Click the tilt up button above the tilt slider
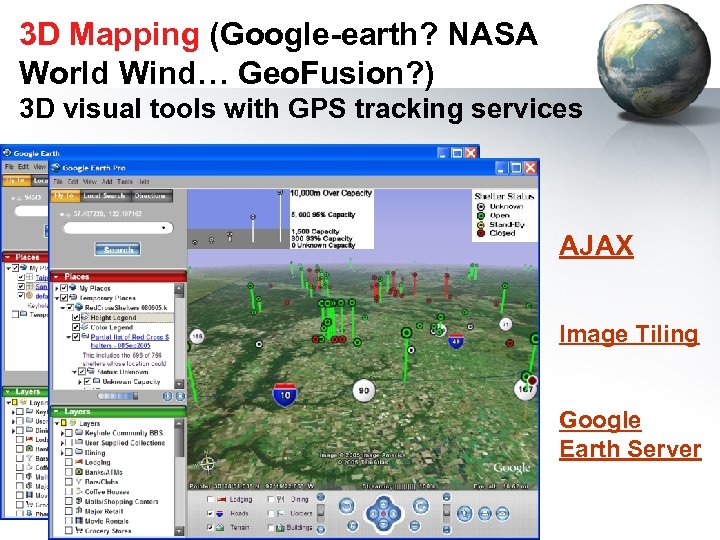This screenshot has height=540, width=720. pos(447,497)
